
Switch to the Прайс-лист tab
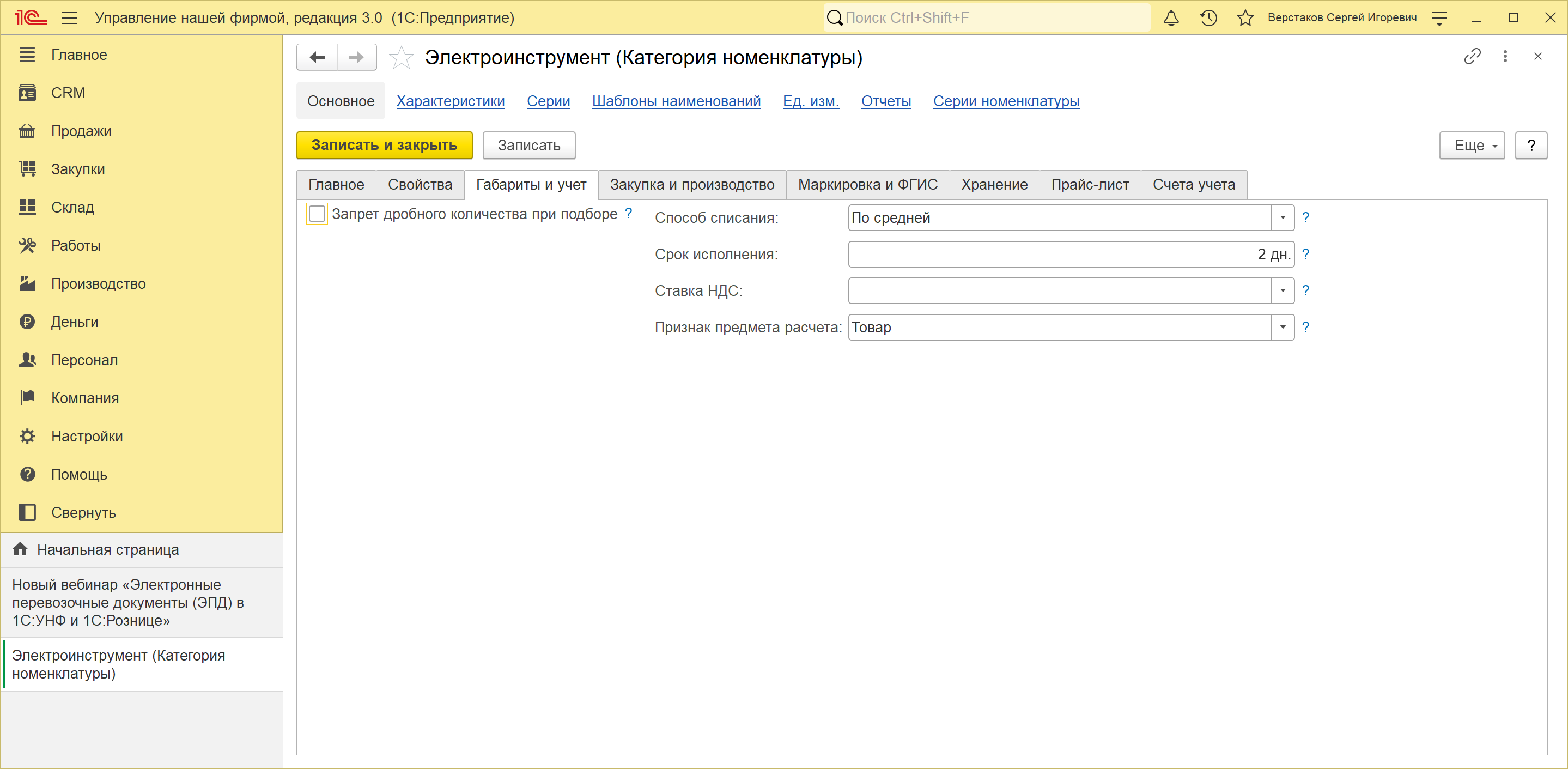(1090, 185)
